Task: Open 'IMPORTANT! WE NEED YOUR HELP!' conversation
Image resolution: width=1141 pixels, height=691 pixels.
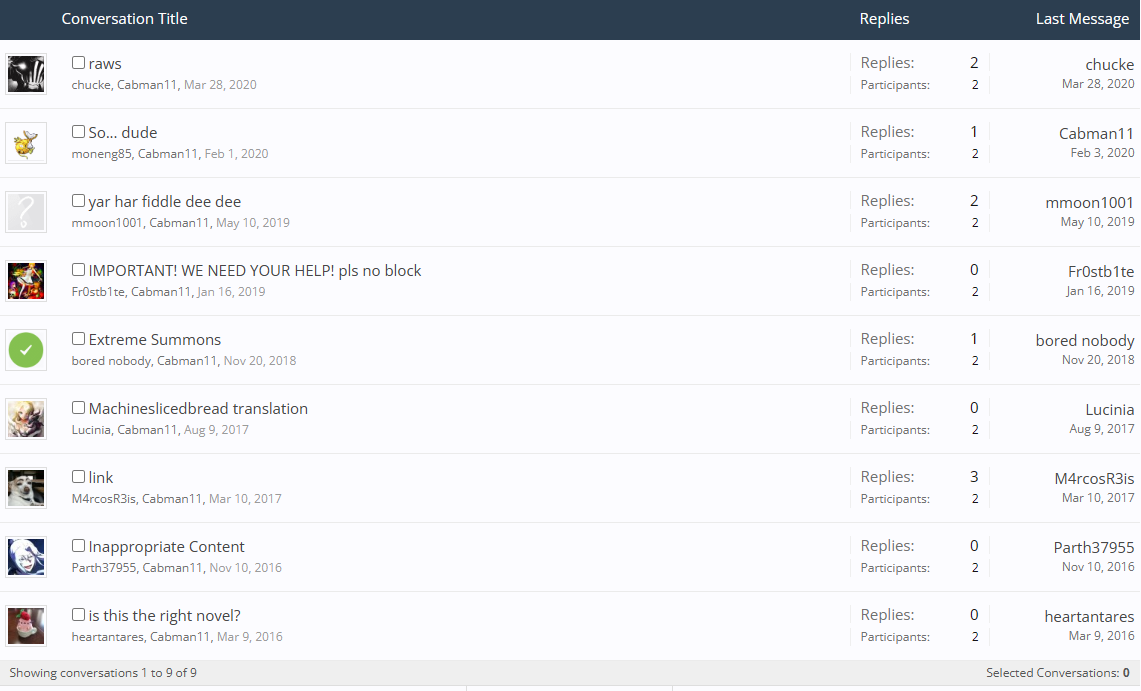Action: (x=255, y=270)
